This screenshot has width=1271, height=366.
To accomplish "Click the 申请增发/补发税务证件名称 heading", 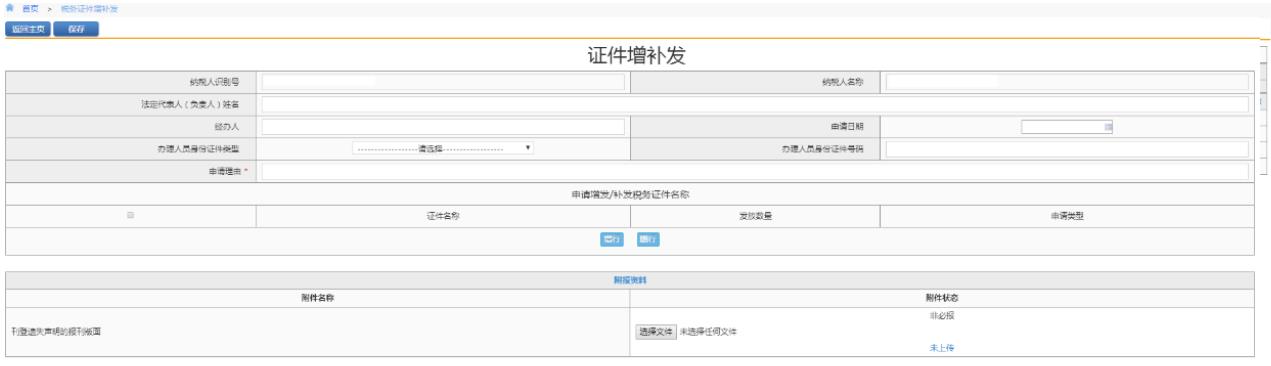I will point(629,194).
